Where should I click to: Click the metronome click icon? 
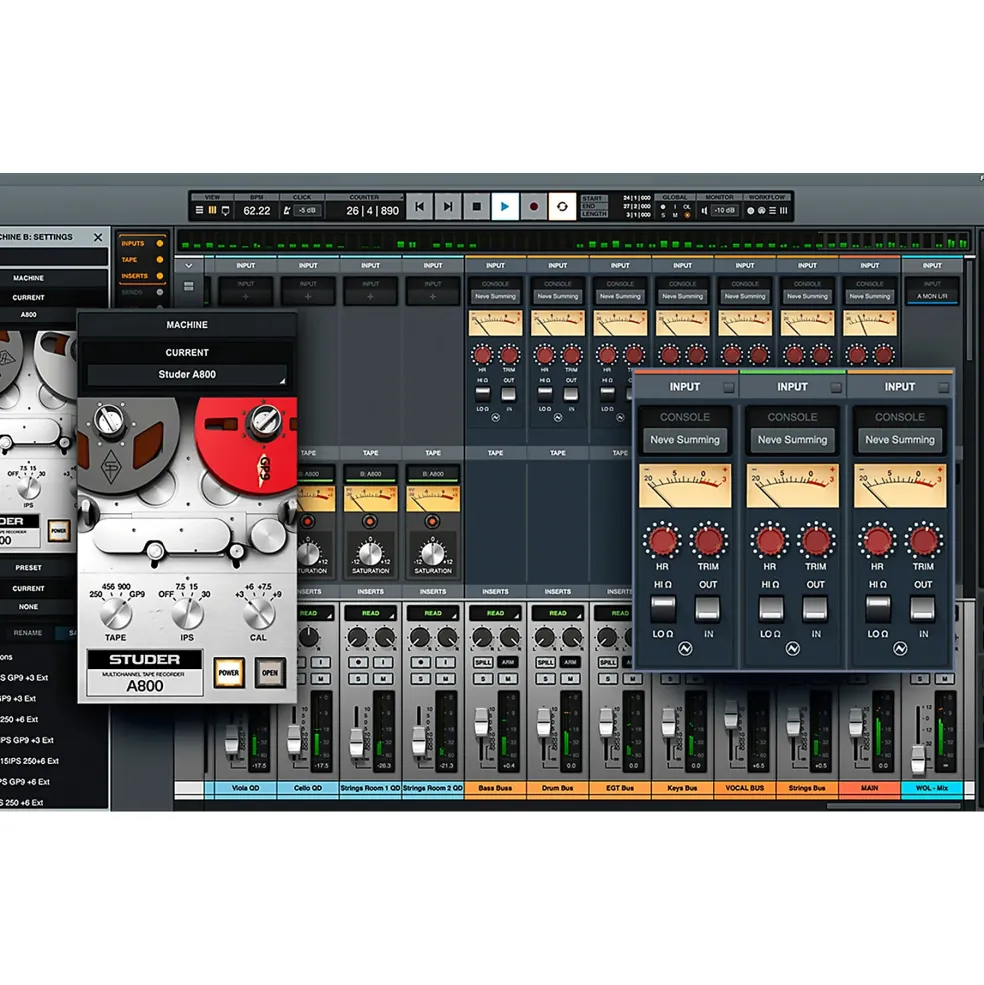click(287, 210)
